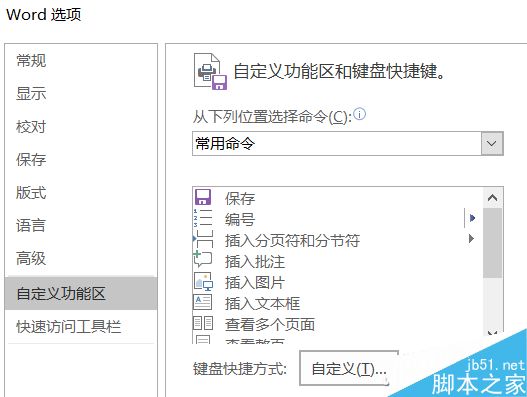Select the 语言 category
The image size is (527, 397).
[x=31, y=226]
